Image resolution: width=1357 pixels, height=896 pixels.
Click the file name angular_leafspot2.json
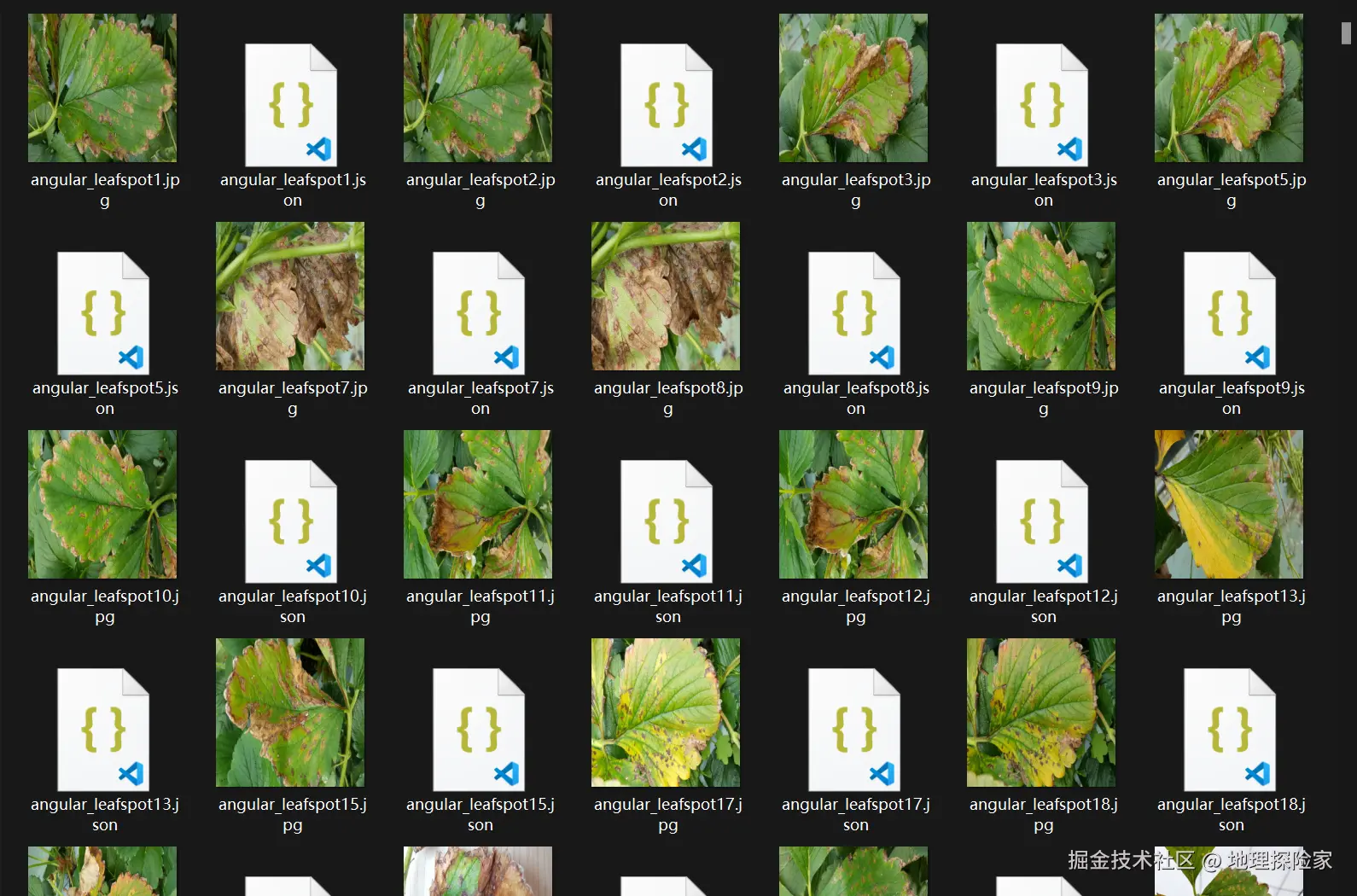(668, 190)
